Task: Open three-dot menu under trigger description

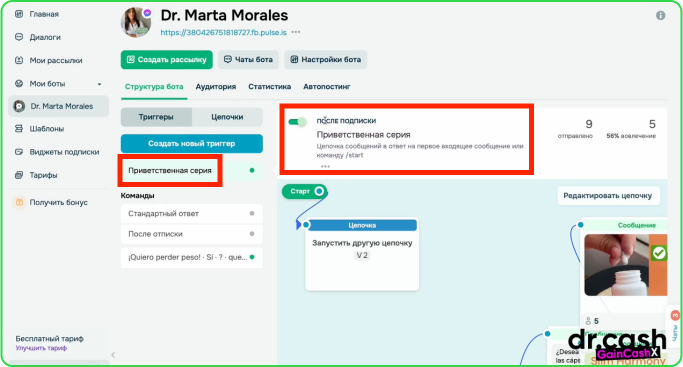Action: click(x=325, y=166)
